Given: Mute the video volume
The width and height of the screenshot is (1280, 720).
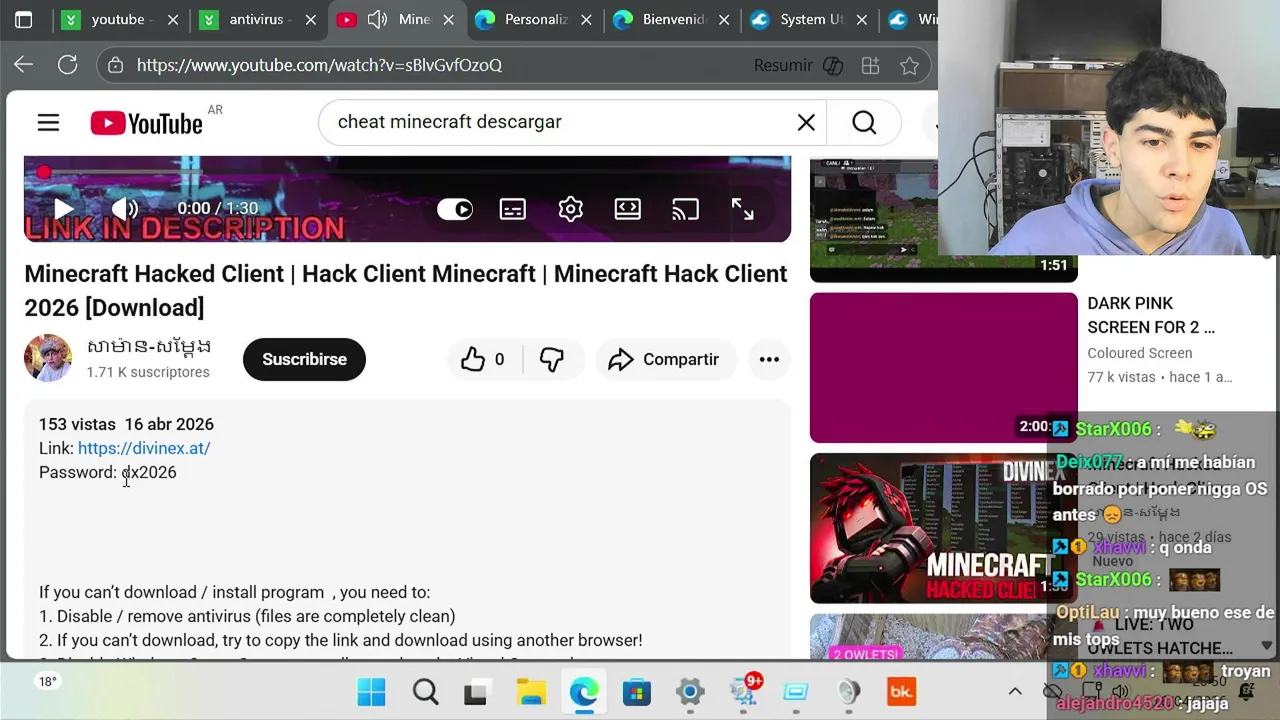Looking at the screenshot, I should click(124, 209).
